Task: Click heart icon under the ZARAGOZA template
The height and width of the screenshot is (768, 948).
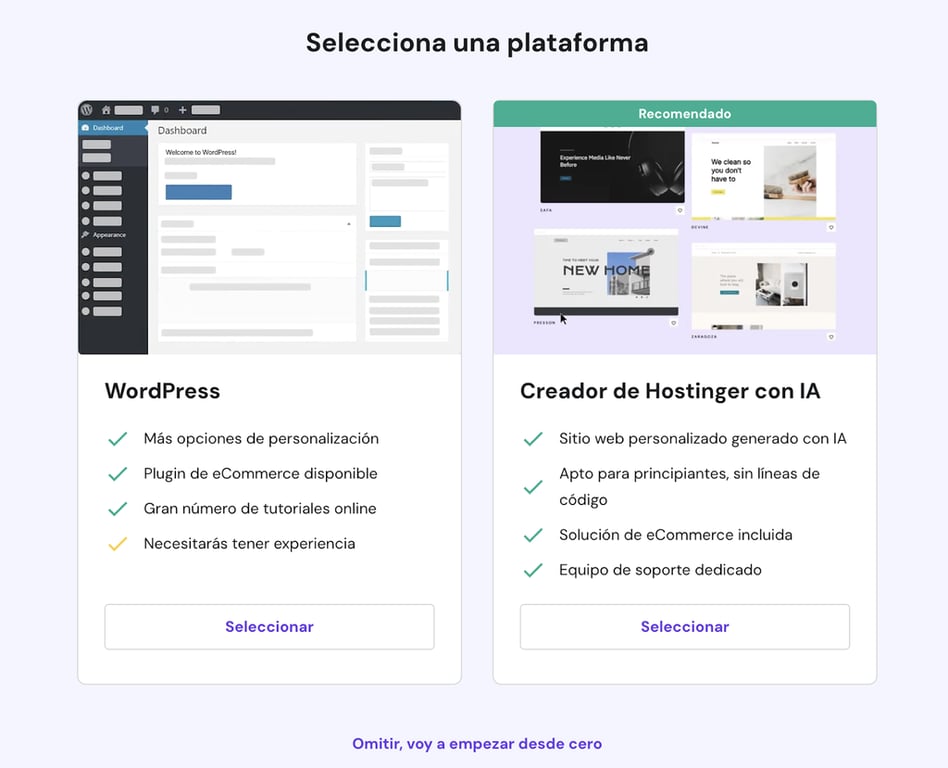Action: [x=831, y=337]
